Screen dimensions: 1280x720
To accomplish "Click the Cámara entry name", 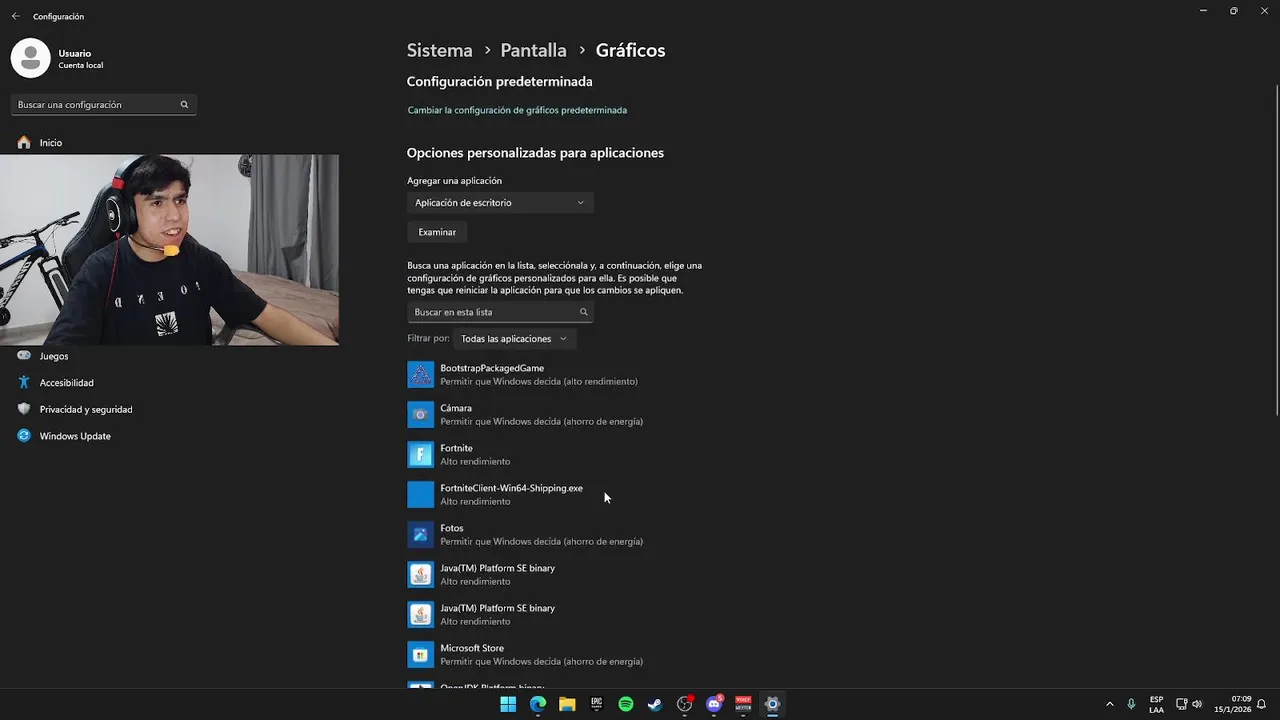I will coord(456,408).
